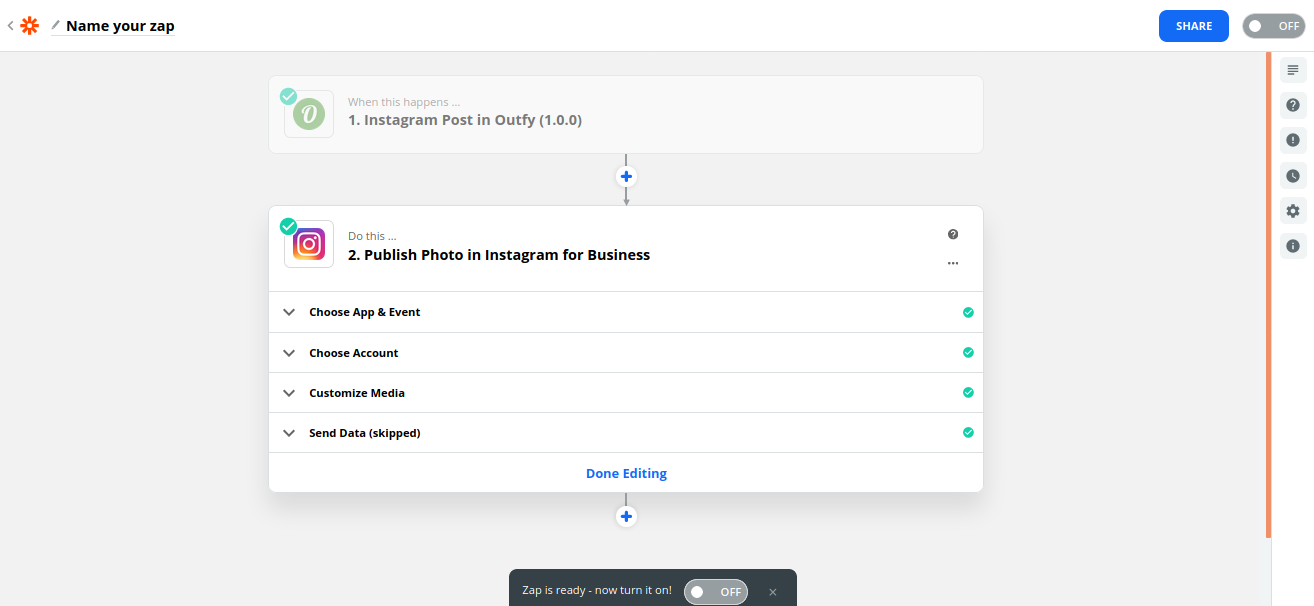1314x606 pixels.
Task: Click the step 2 status checkmark badge
Action: point(288,226)
